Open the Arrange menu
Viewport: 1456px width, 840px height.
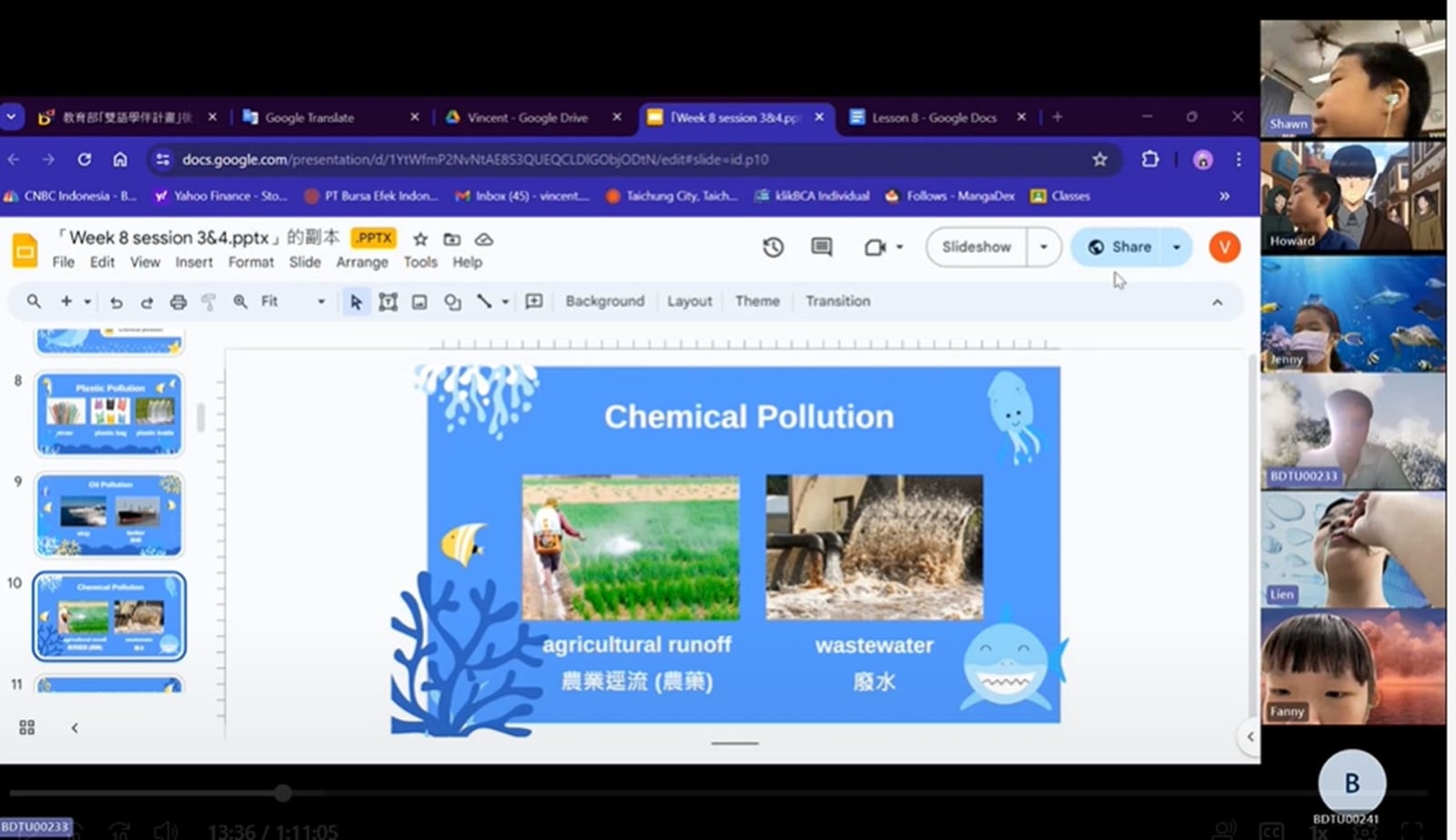(x=362, y=262)
